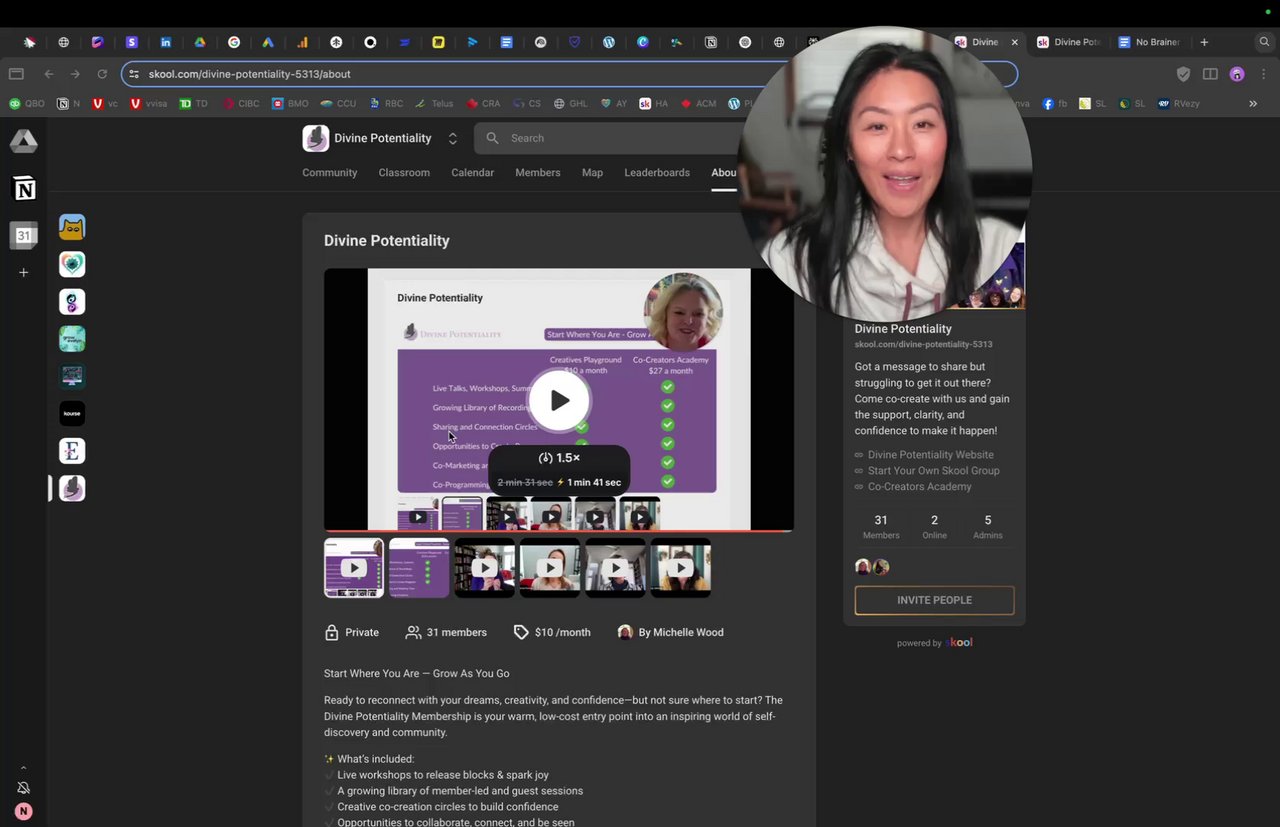Screen dimensions: 1280x827
Task: Switch to the 'No Brainer' browser tab
Action: pyautogui.click(x=1149, y=42)
